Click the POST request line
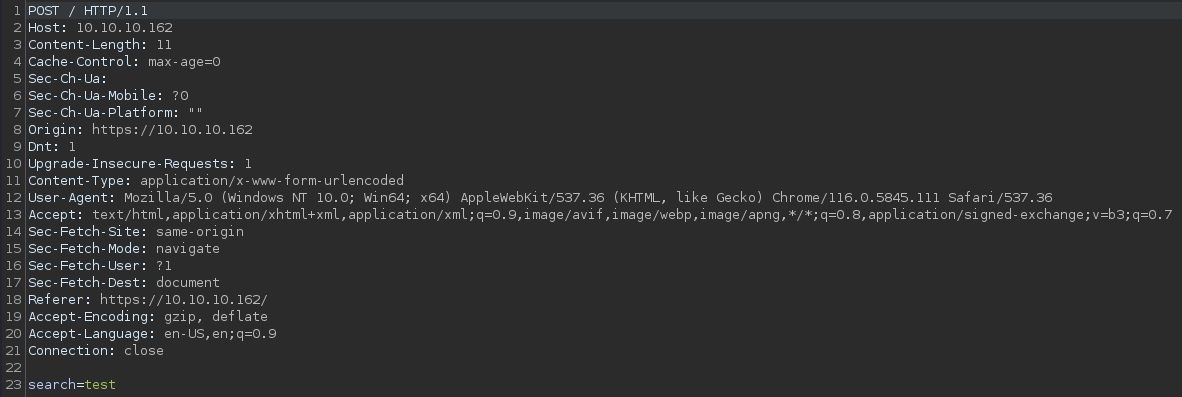Image resolution: width=1182 pixels, height=397 pixels. pyautogui.click(x=87, y=11)
